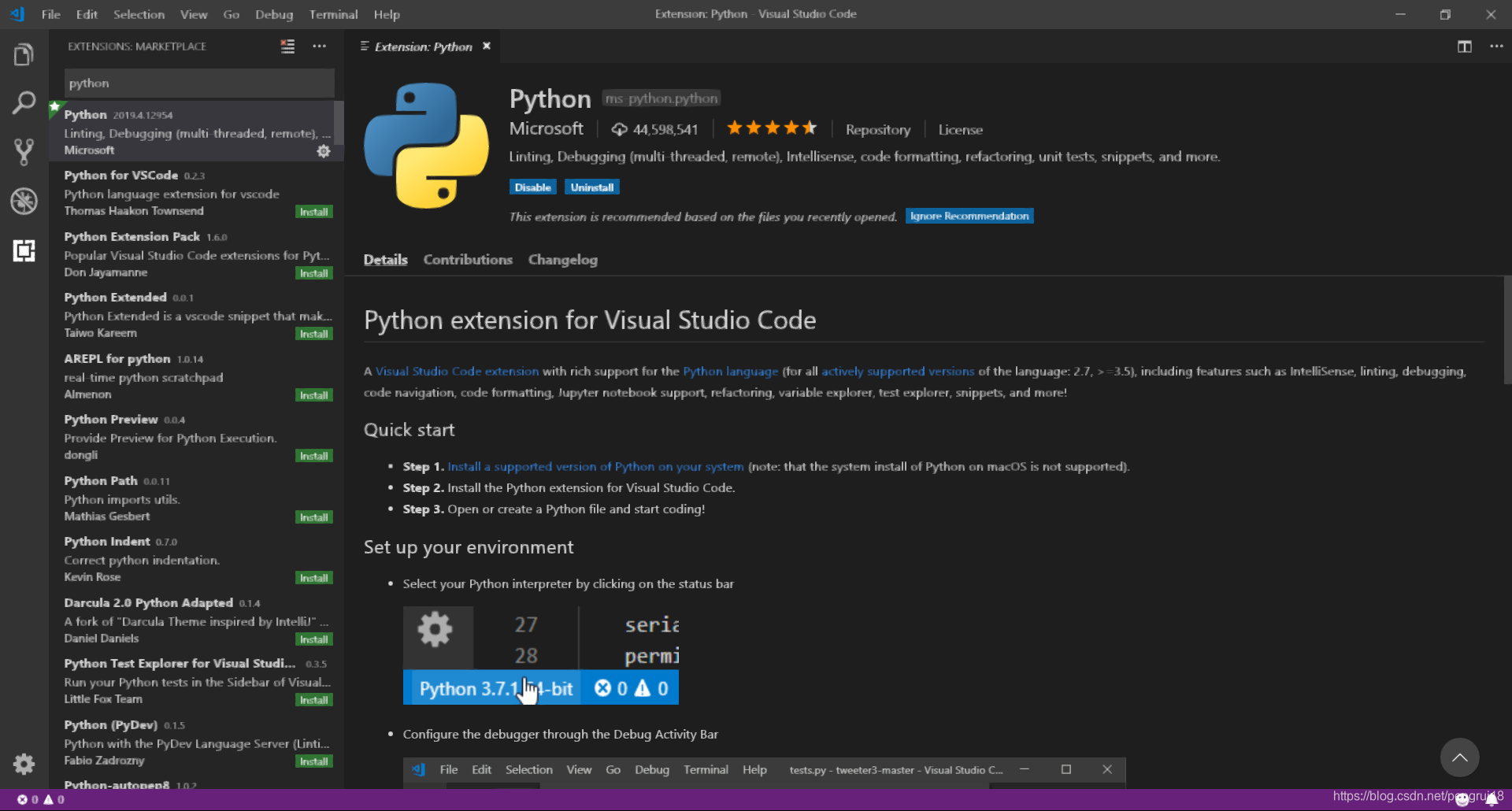Click the Ignore Recommendation button

click(969, 216)
